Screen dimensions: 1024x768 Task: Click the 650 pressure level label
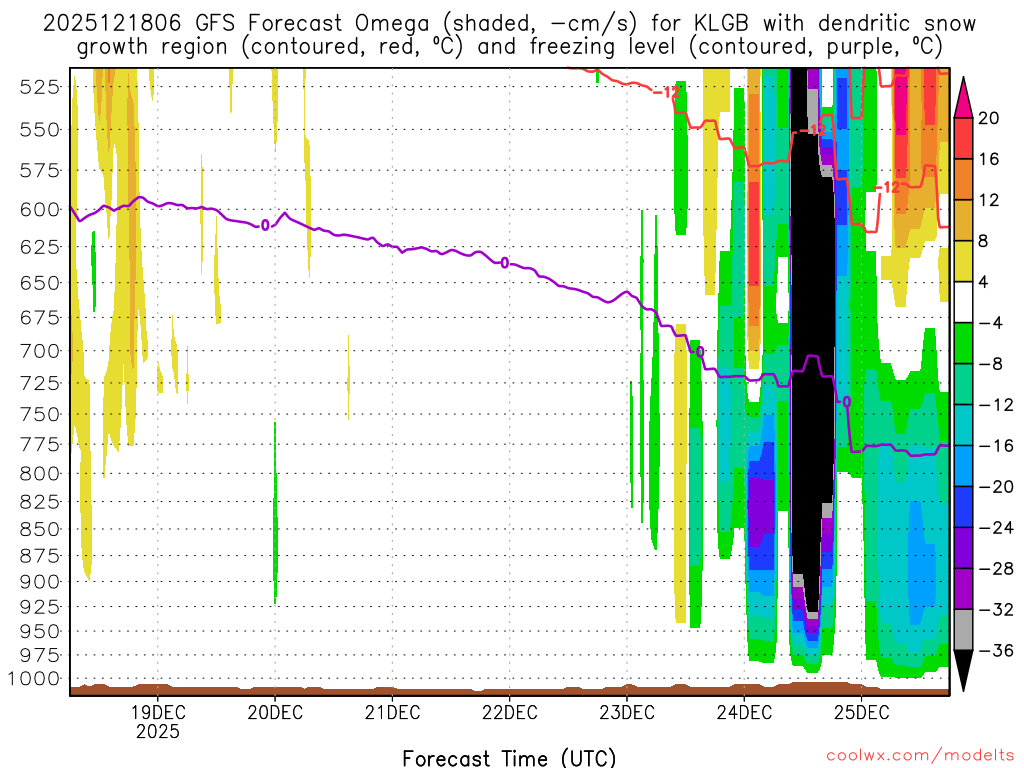pyautogui.click(x=40, y=283)
